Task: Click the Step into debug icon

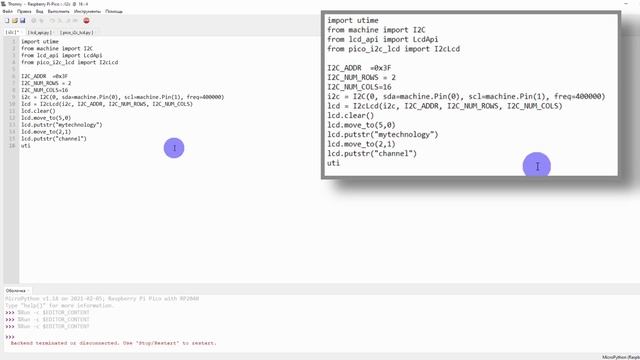Action: [x=60, y=20]
